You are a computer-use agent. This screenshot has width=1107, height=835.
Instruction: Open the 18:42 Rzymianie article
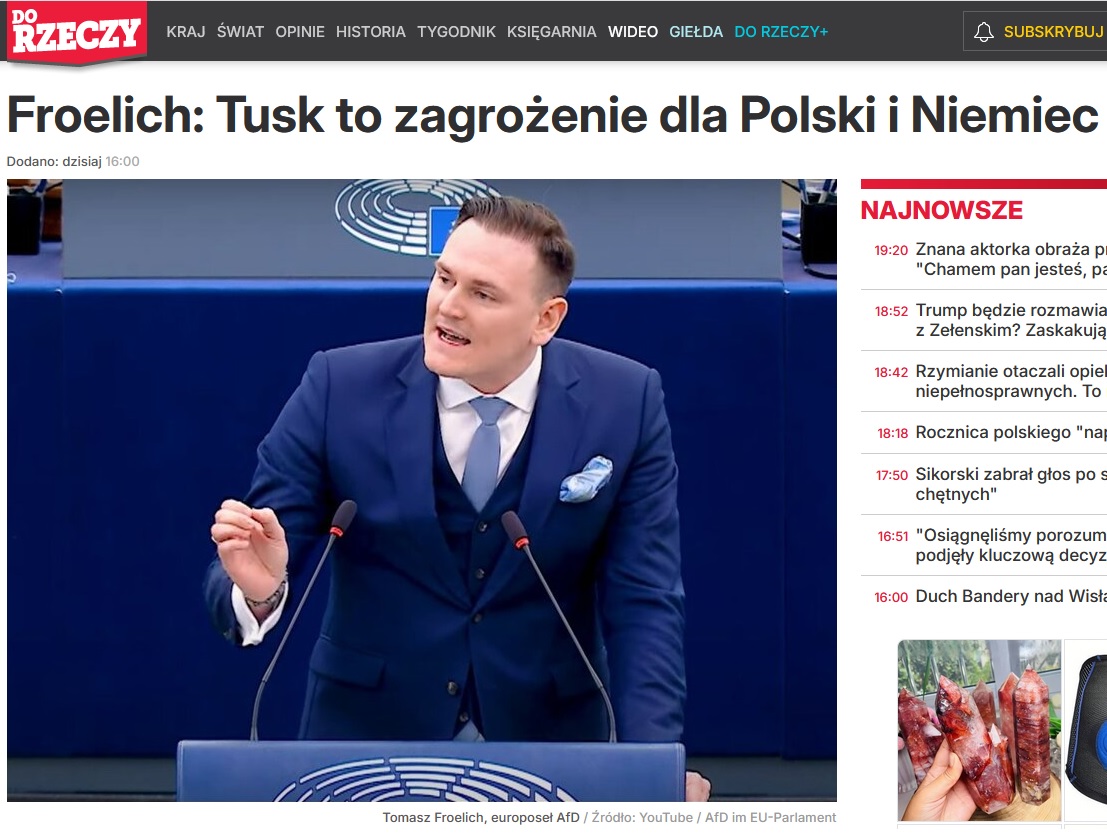coord(990,381)
